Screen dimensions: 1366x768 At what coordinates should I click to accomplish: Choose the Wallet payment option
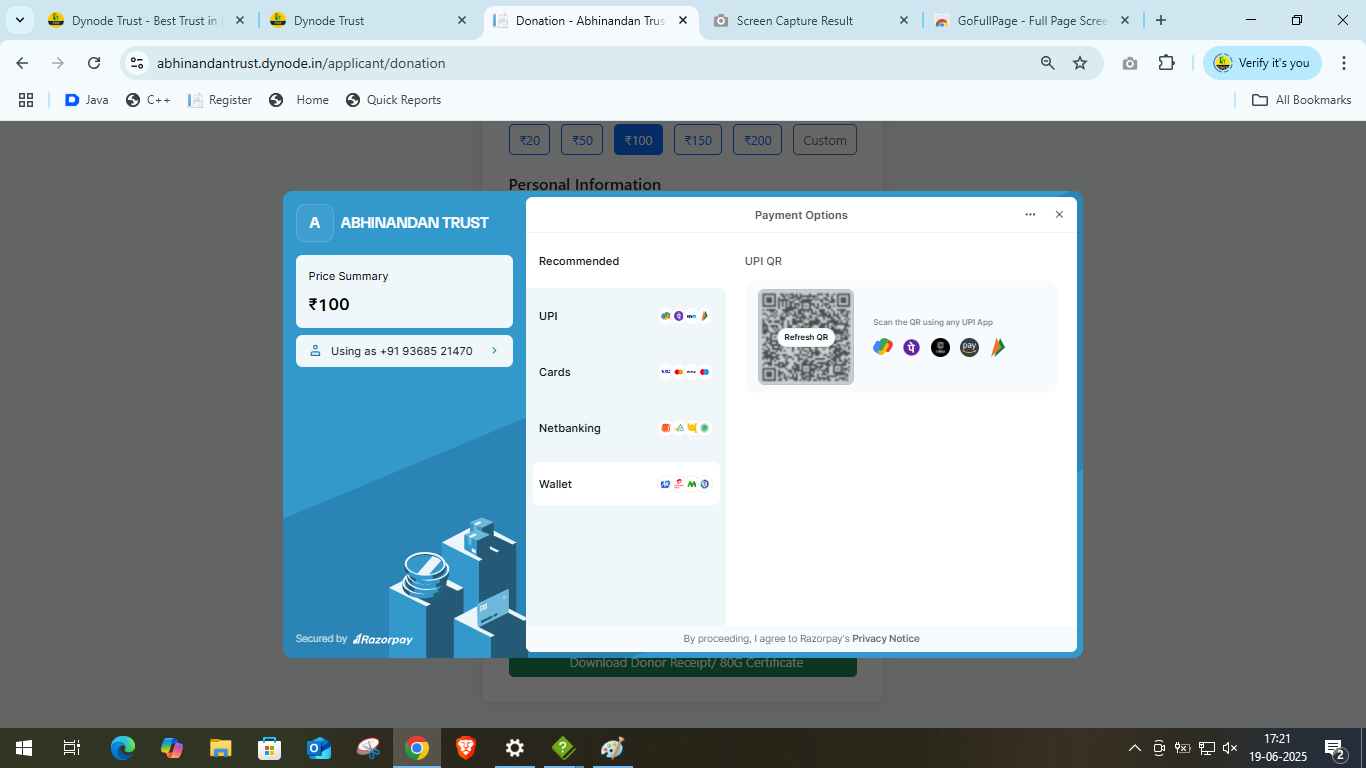pos(626,484)
